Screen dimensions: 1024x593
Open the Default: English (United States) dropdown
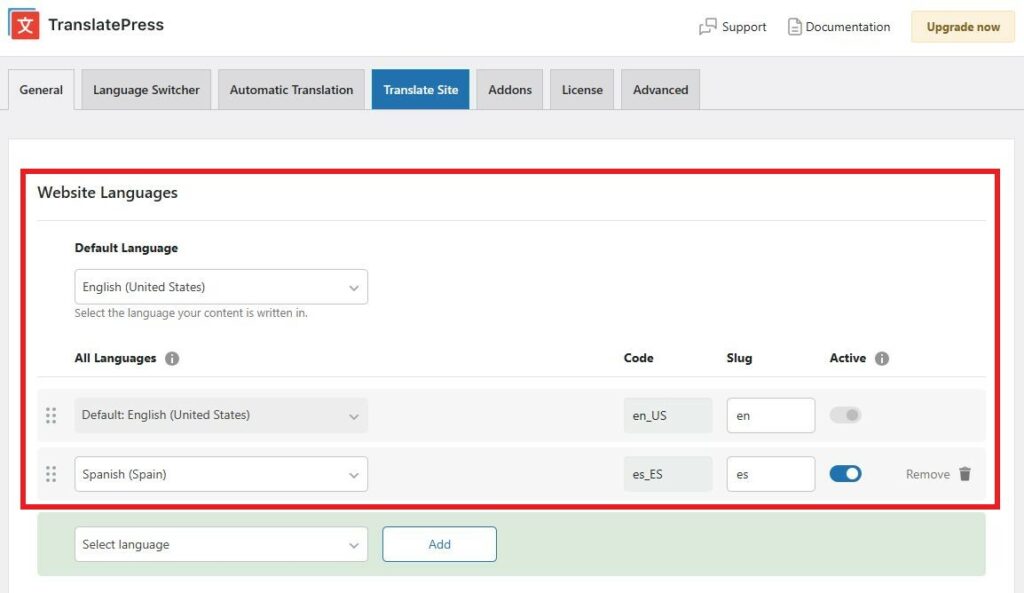[220, 415]
